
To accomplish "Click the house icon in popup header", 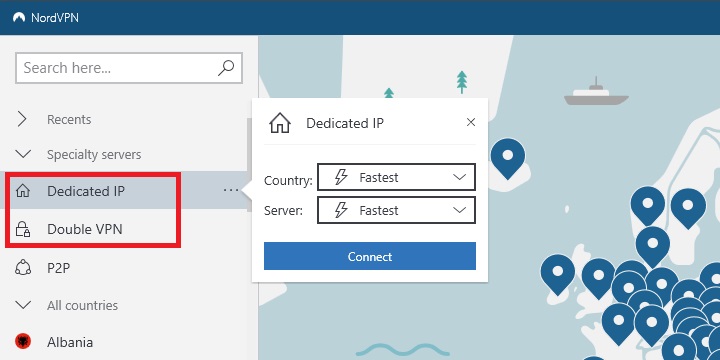I will click(280, 123).
